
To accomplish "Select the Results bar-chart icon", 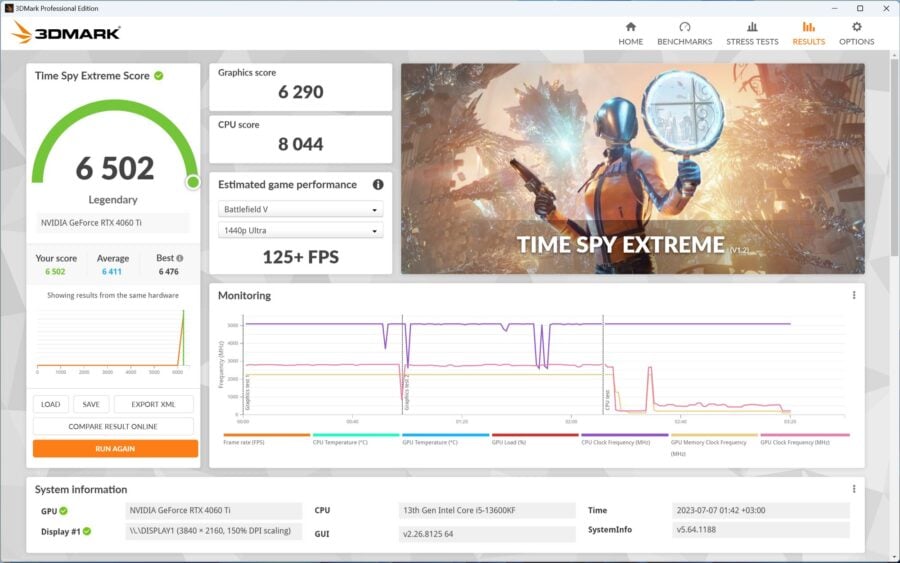I will 808,26.
